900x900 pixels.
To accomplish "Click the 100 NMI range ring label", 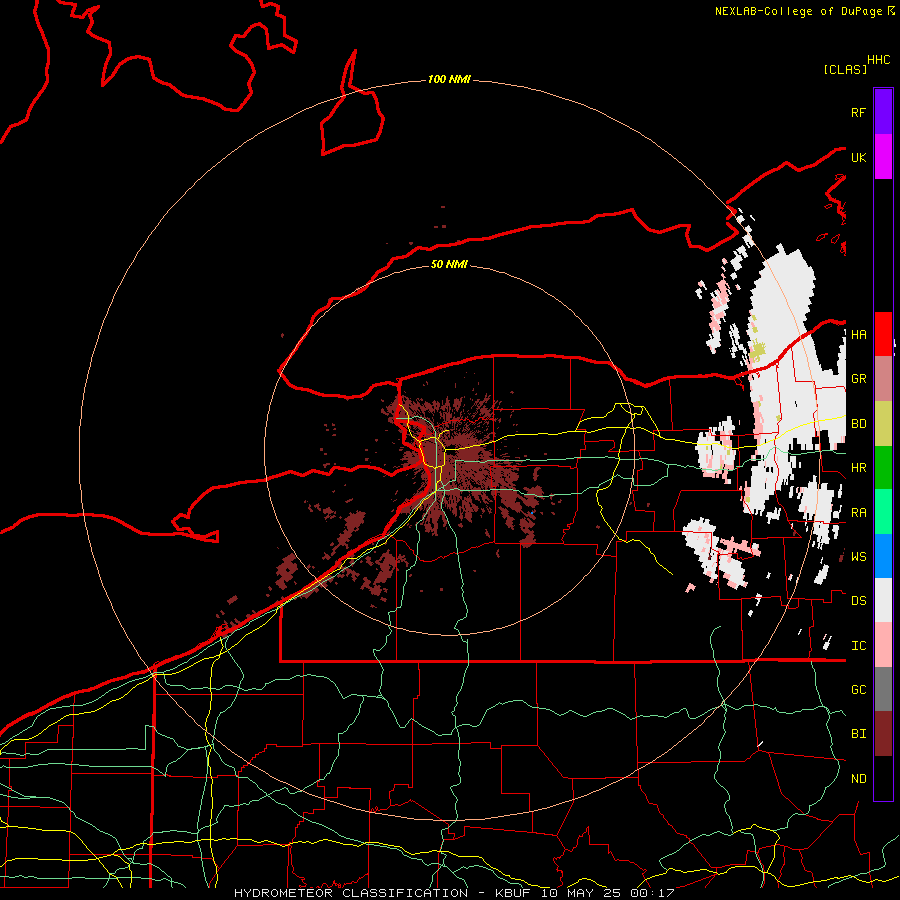I will [449, 79].
